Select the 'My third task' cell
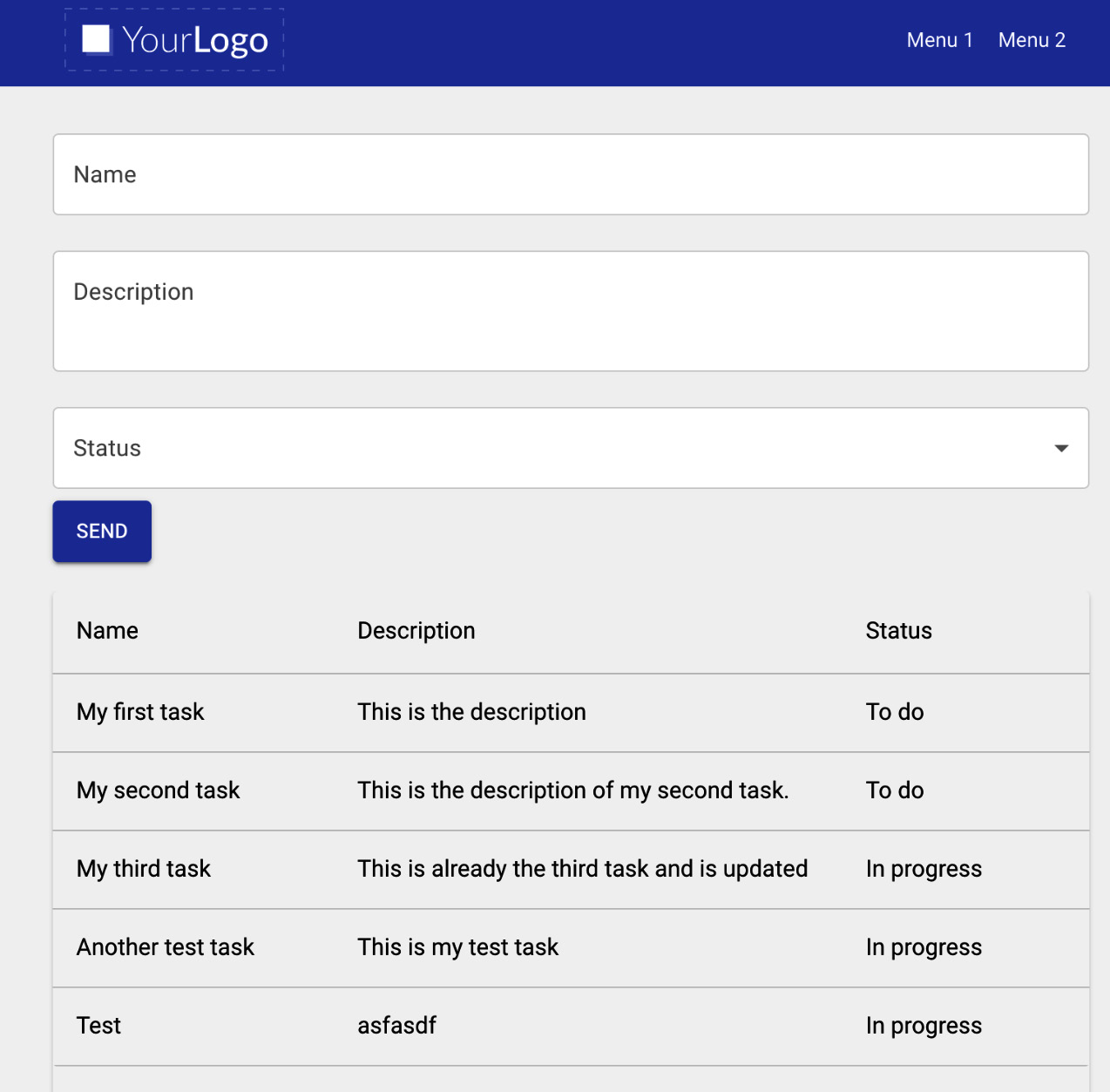Image resolution: width=1110 pixels, height=1092 pixels. 144,869
